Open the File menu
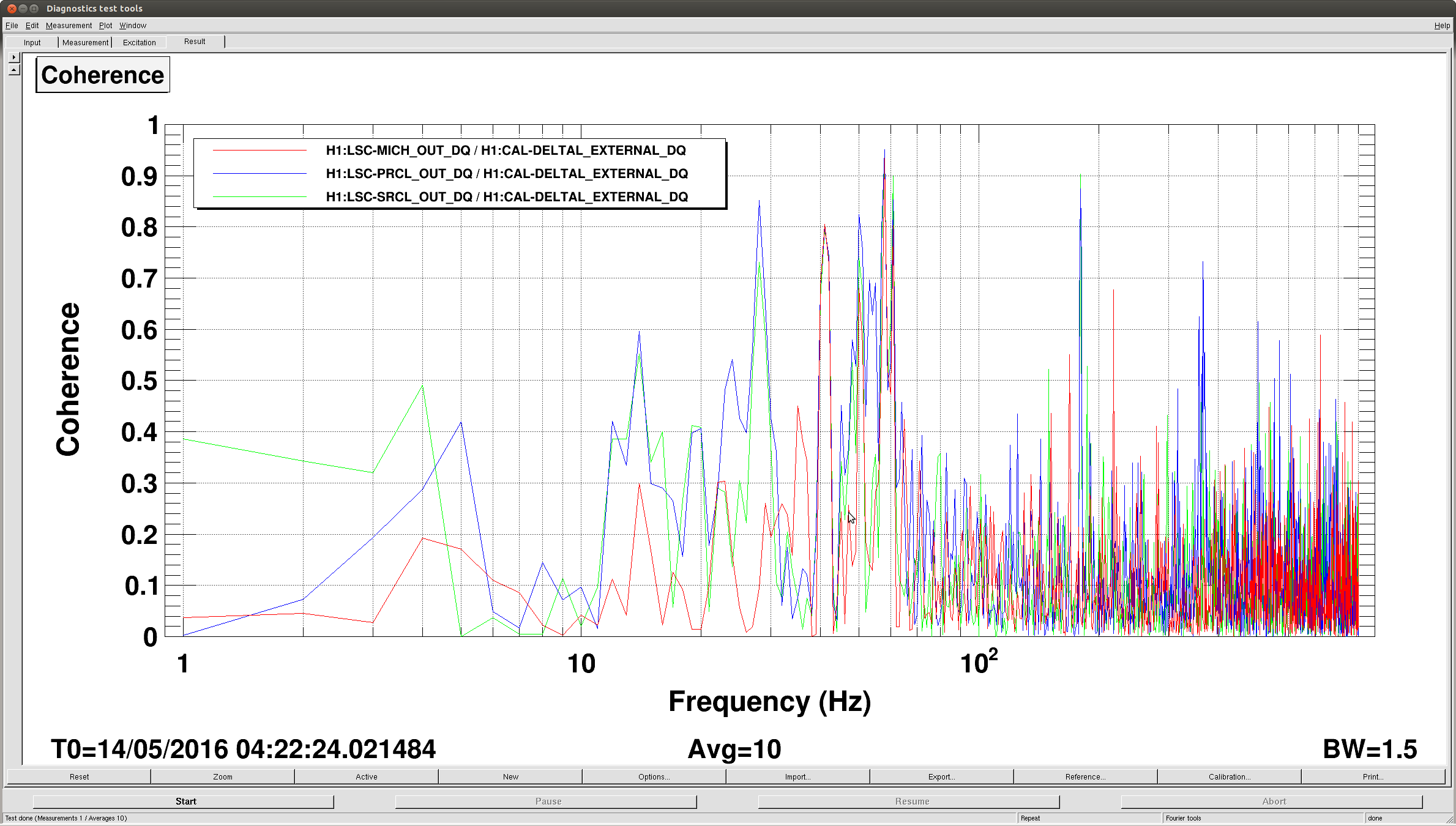The height and width of the screenshot is (826, 1456). (12, 25)
